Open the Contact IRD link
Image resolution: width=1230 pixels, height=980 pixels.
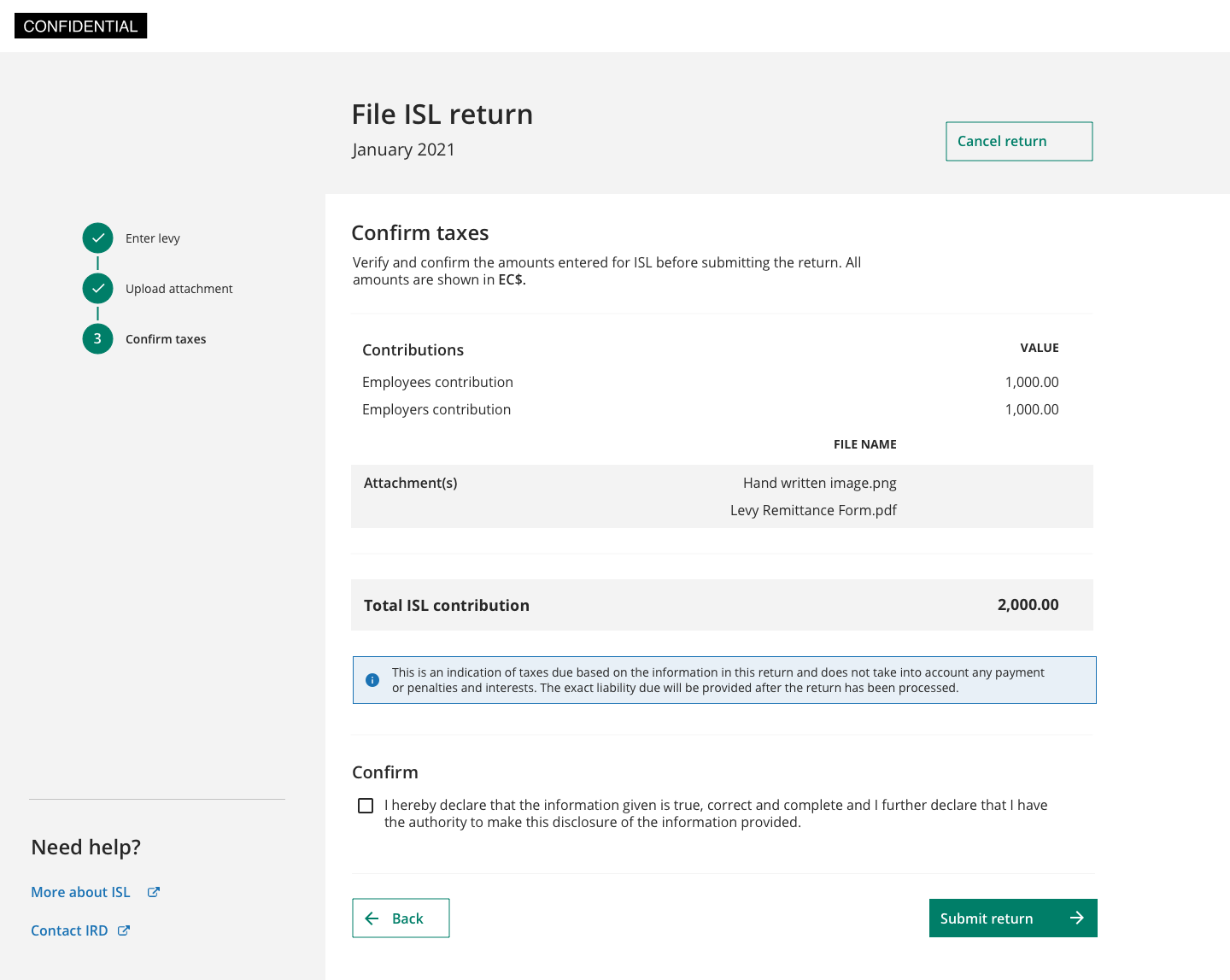(x=69, y=930)
